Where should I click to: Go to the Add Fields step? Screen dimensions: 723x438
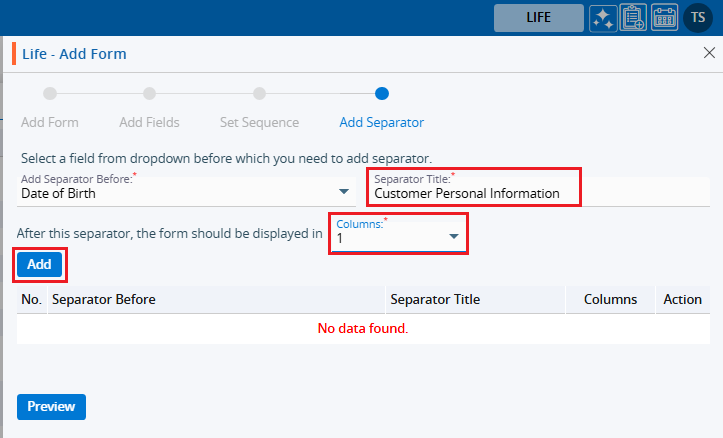[x=149, y=95]
